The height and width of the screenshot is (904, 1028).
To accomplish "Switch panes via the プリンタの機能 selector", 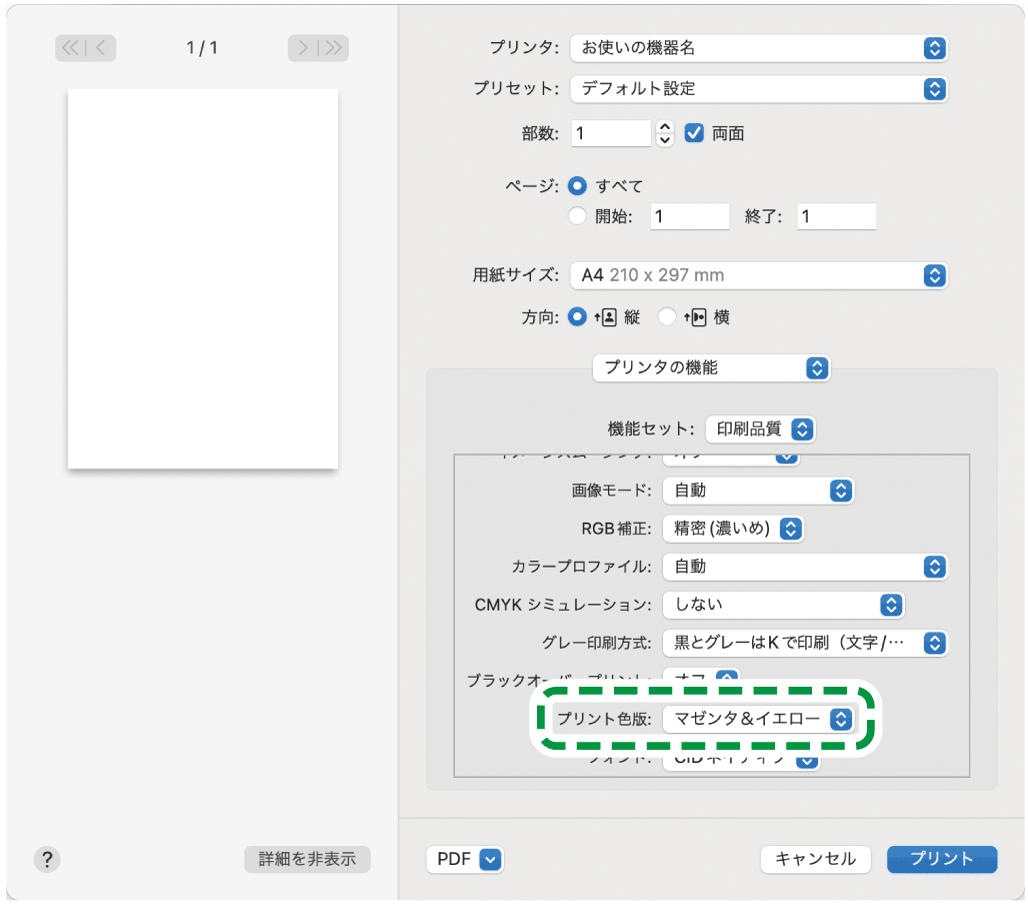I will click(712, 368).
